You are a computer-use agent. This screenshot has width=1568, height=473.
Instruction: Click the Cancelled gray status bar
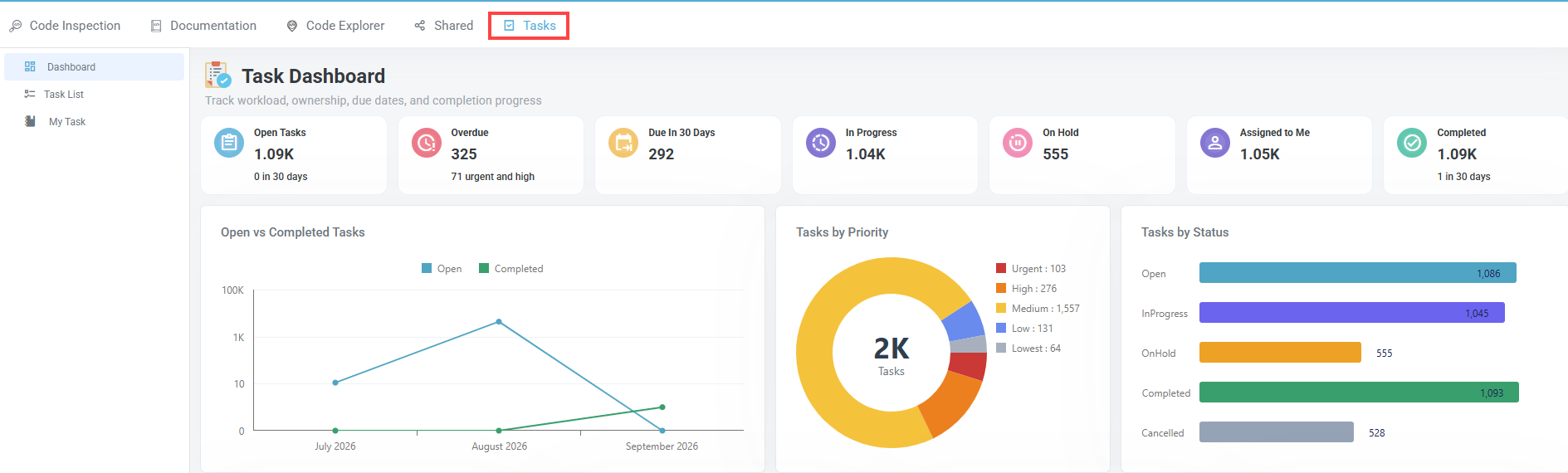[1277, 432]
